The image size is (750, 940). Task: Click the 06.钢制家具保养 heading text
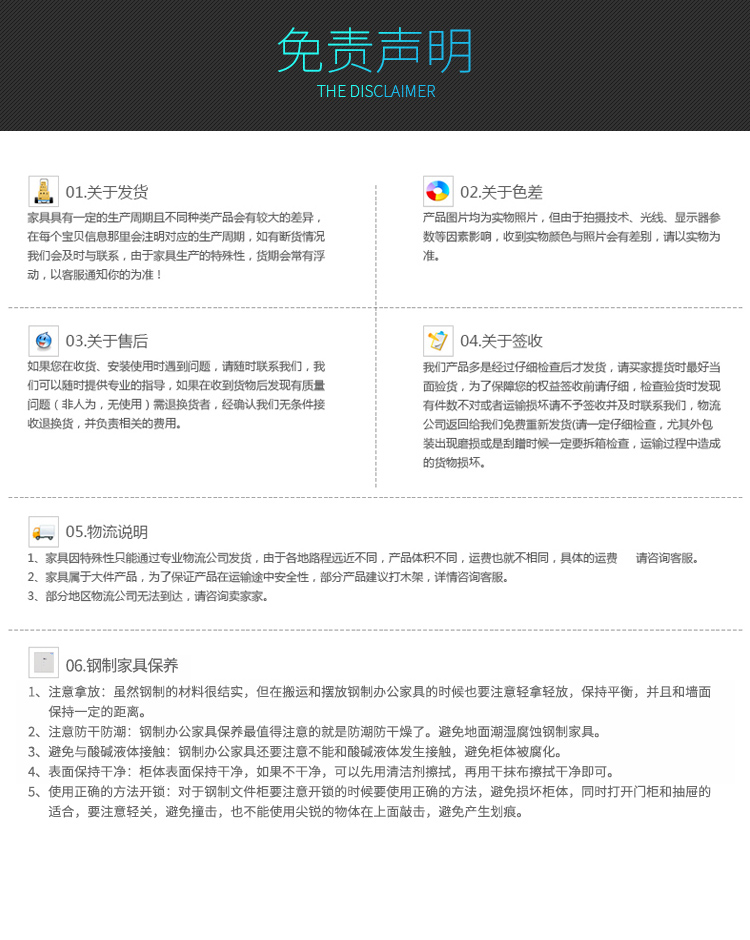[x=122, y=665]
